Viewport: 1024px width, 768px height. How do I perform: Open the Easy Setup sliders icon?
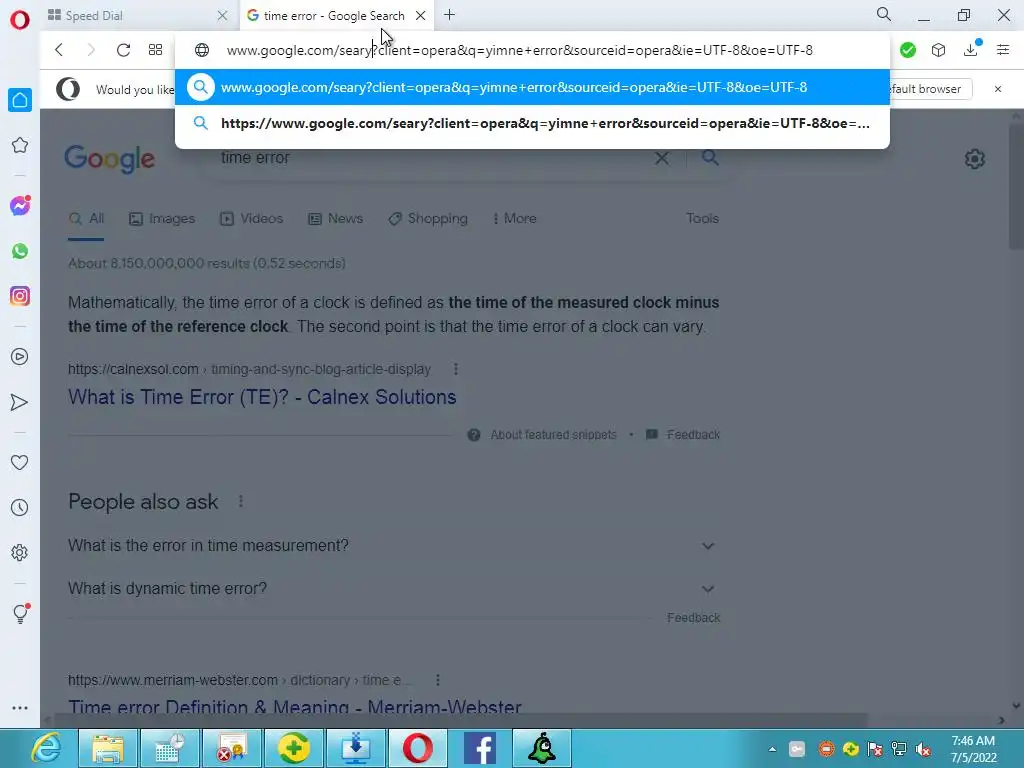(x=1002, y=50)
